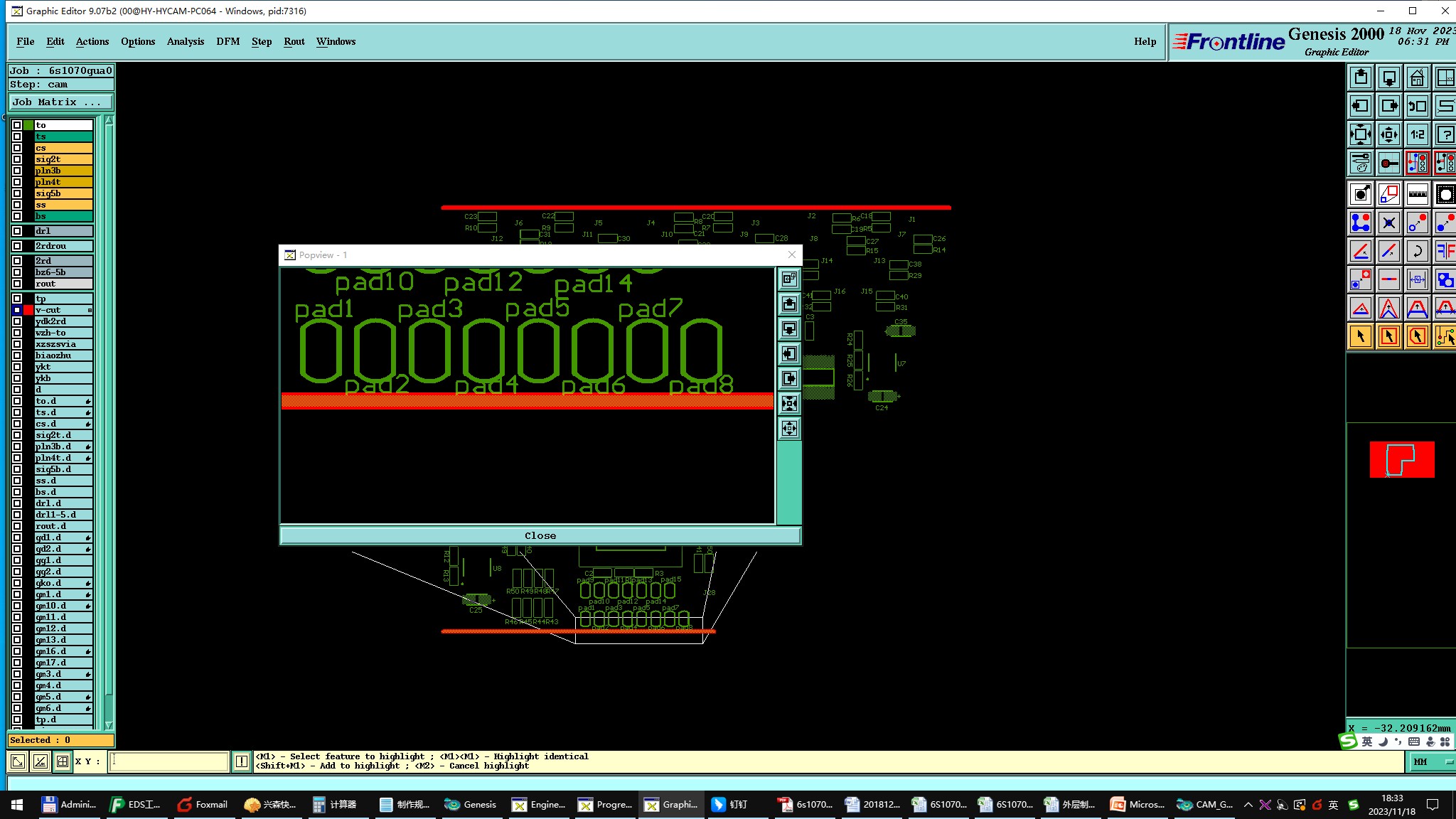
Task: Click the delete X feature tool
Action: (x=1388, y=223)
